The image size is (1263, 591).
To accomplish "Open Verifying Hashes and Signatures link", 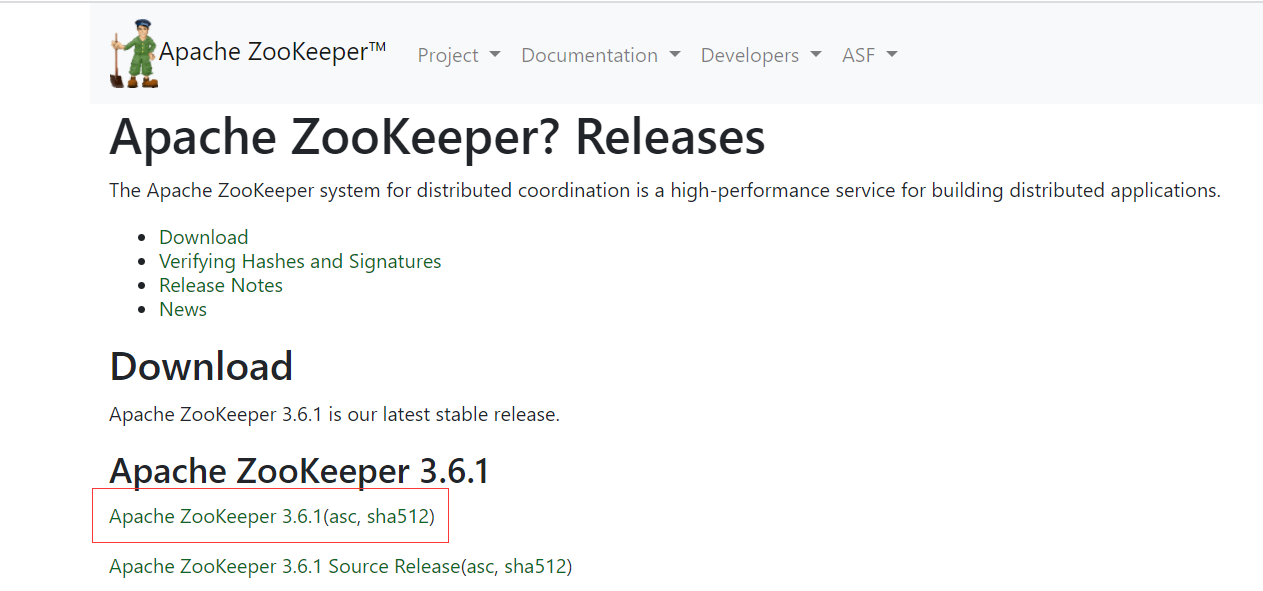I will [300, 261].
